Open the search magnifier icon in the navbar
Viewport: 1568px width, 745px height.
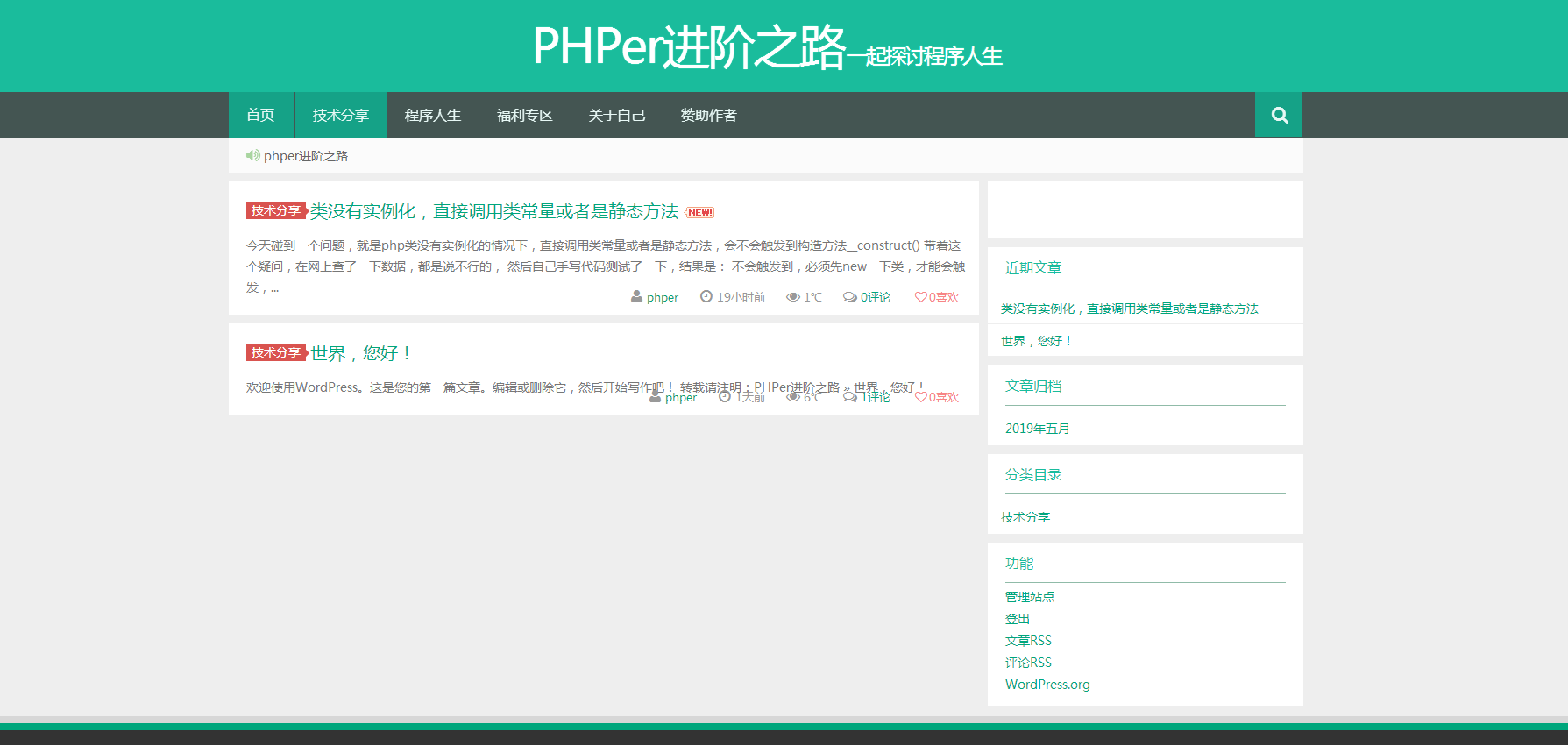[1279, 115]
